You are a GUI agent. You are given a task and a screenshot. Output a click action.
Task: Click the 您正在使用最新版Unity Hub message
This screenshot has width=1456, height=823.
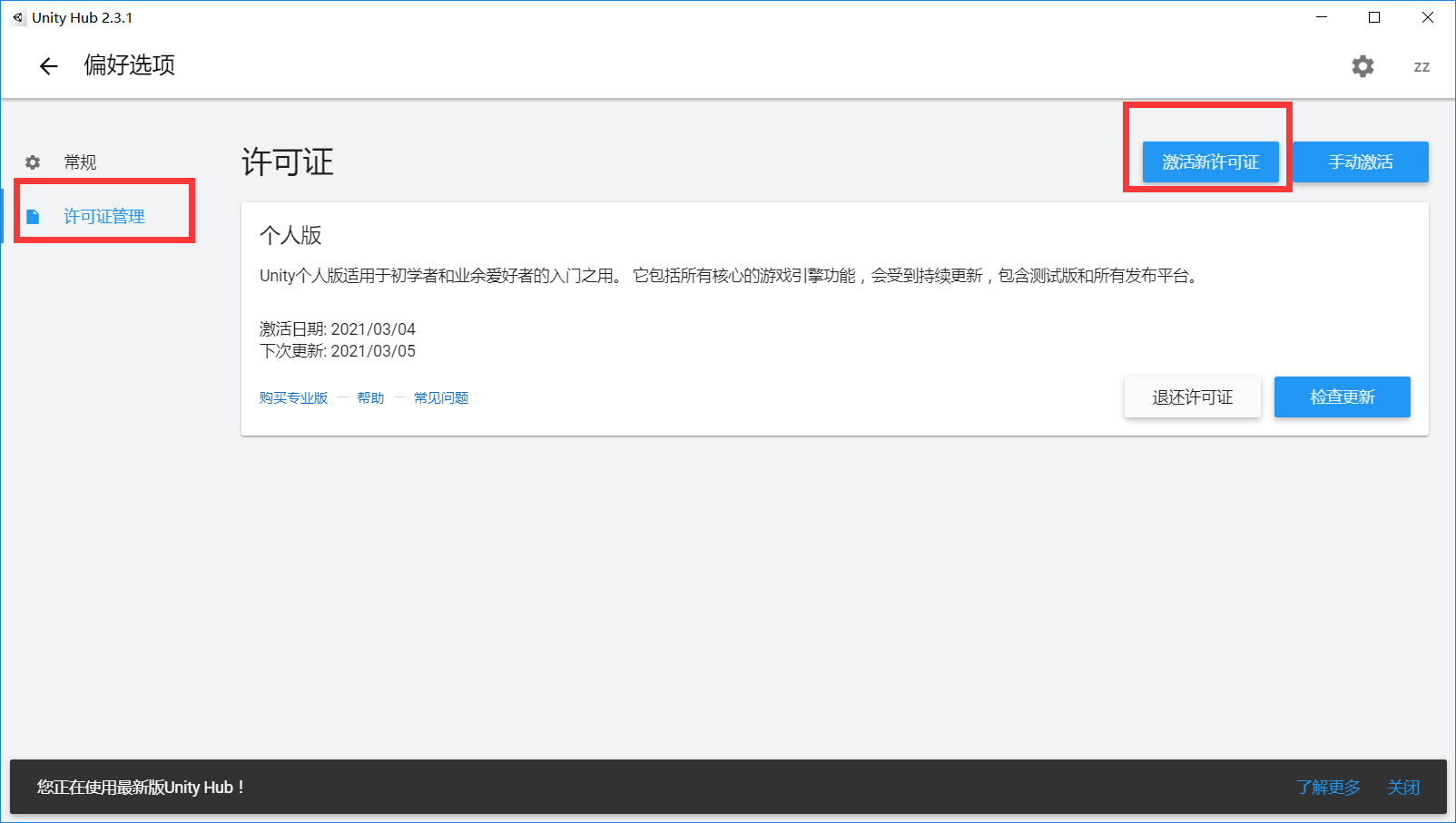tap(141, 788)
